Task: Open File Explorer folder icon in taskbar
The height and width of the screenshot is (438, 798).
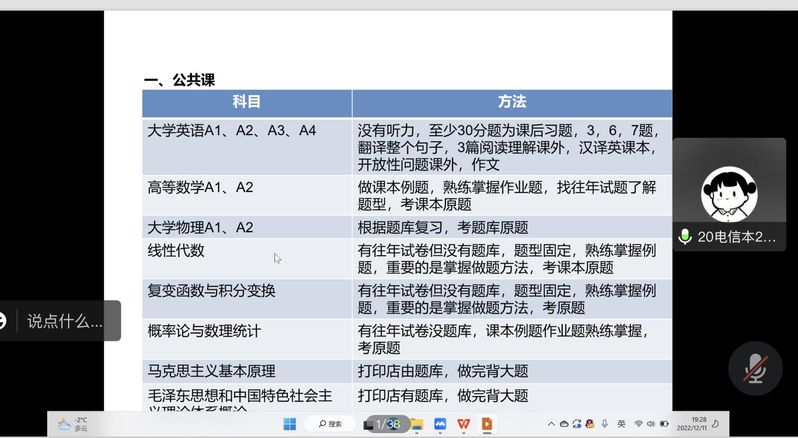Action: (x=417, y=424)
